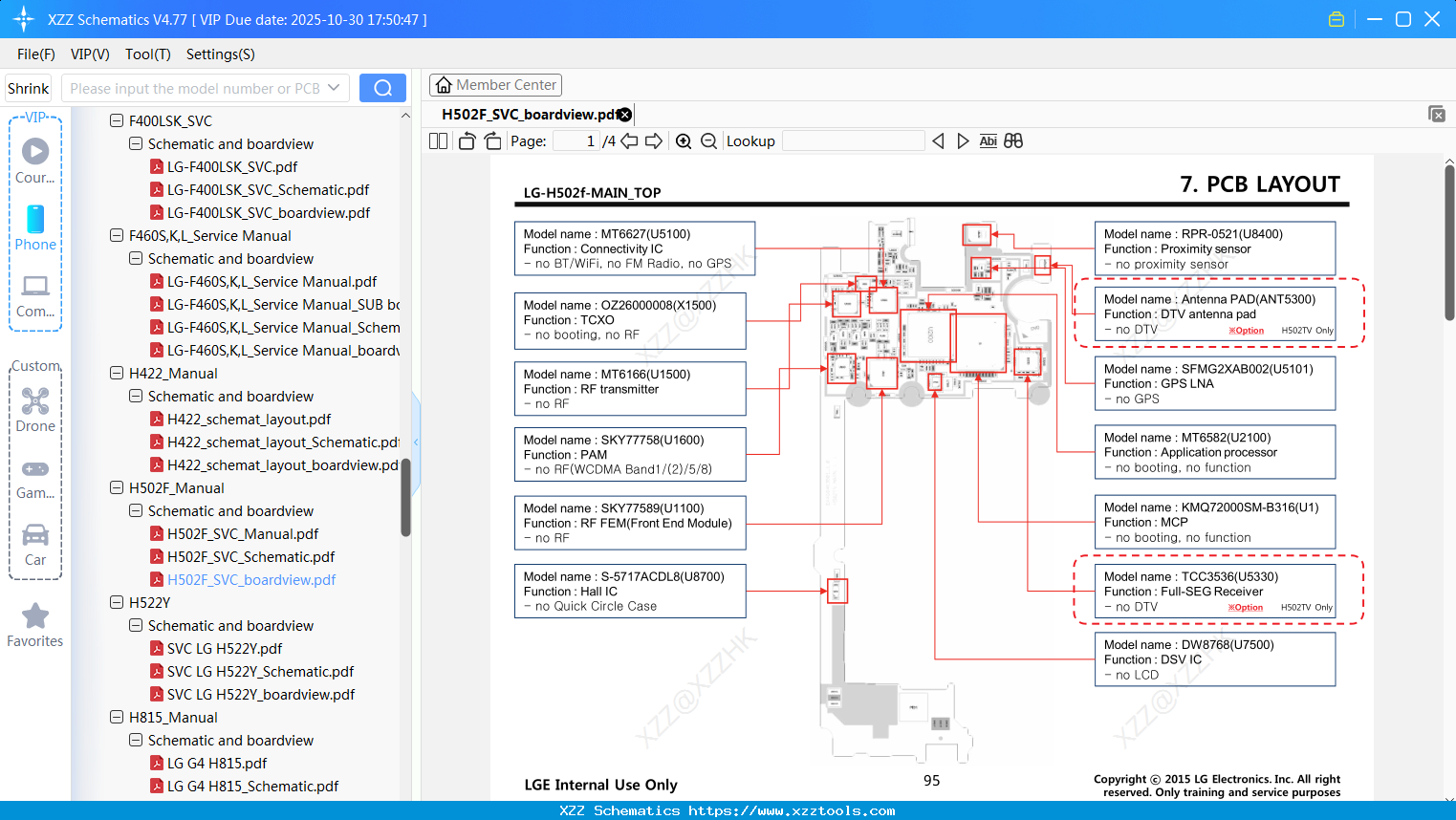Click the zoom in magnifier icon
This screenshot has width=1456, height=820.
coord(684,141)
